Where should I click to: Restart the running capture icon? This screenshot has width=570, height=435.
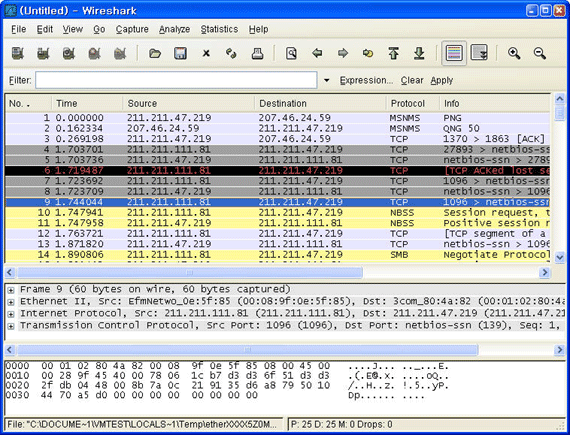point(120,53)
